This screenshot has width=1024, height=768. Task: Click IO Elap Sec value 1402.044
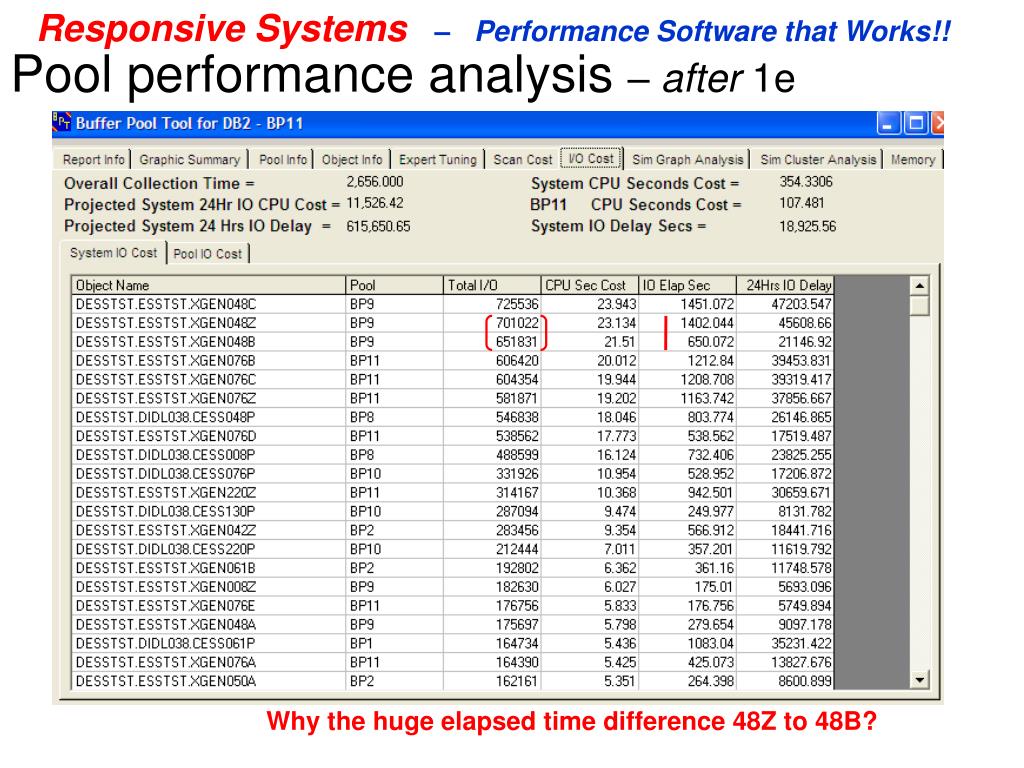(x=707, y=323)
